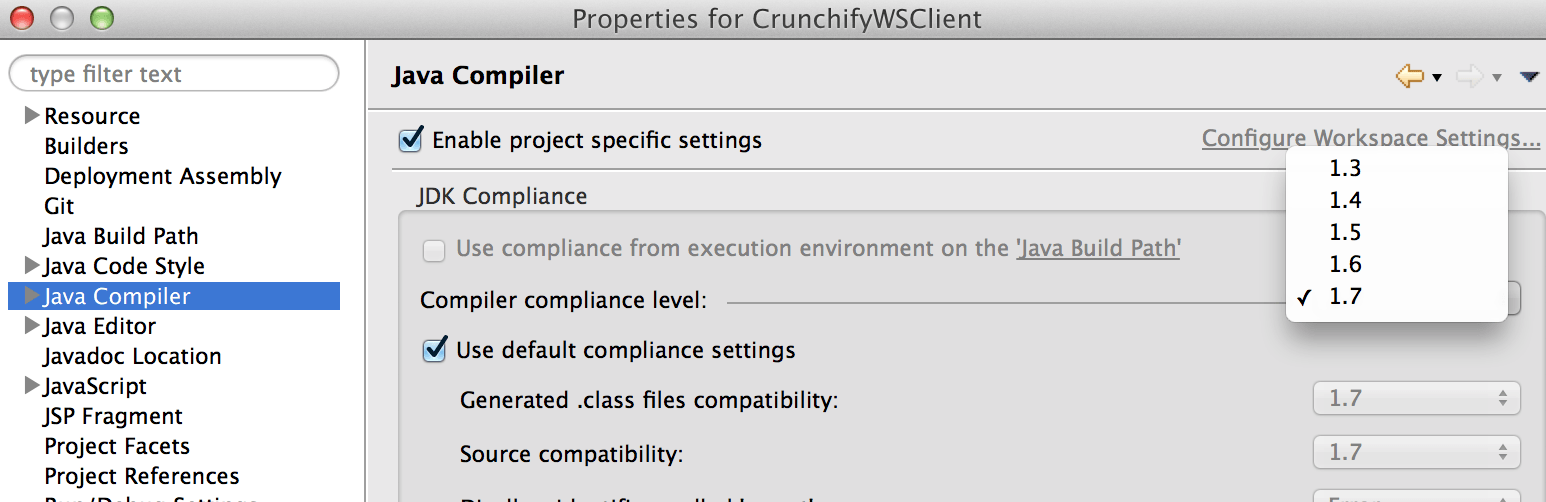This screenshot has width=1546, height=502.
Task: Expand the Java Code Style node
Action: pyautogui.click(x=31, y=266)
